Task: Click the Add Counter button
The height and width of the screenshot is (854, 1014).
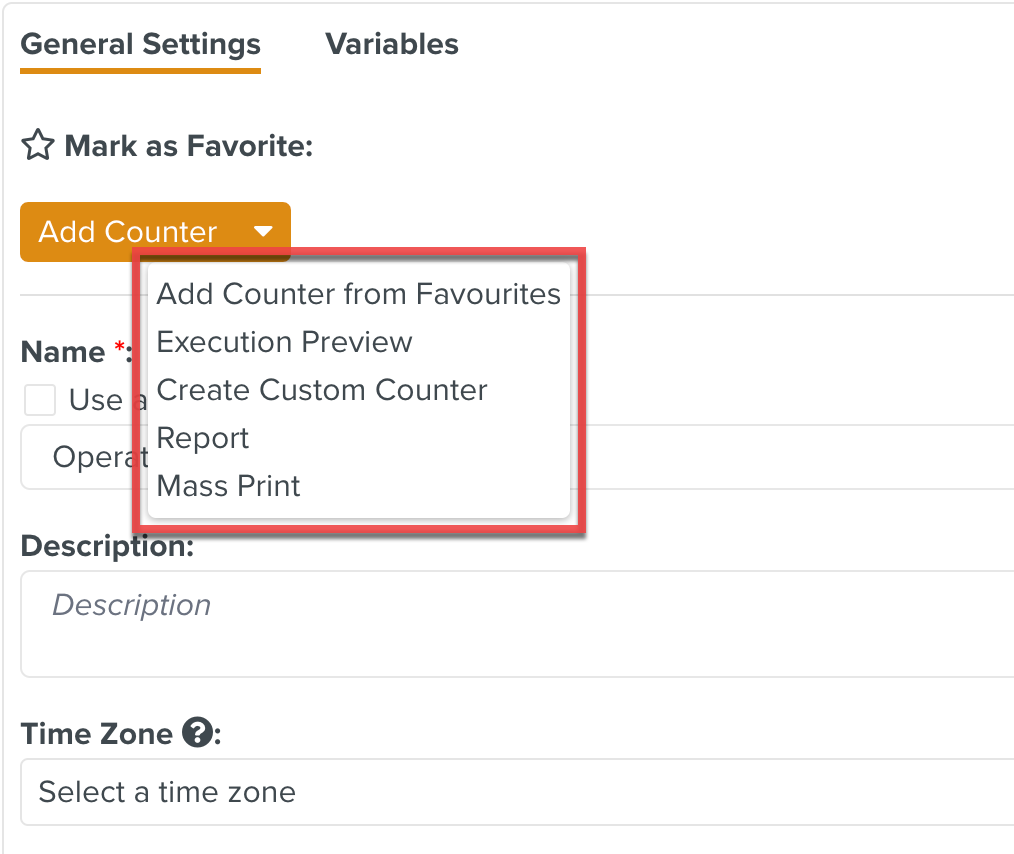Action: click(x=128, y=231)
